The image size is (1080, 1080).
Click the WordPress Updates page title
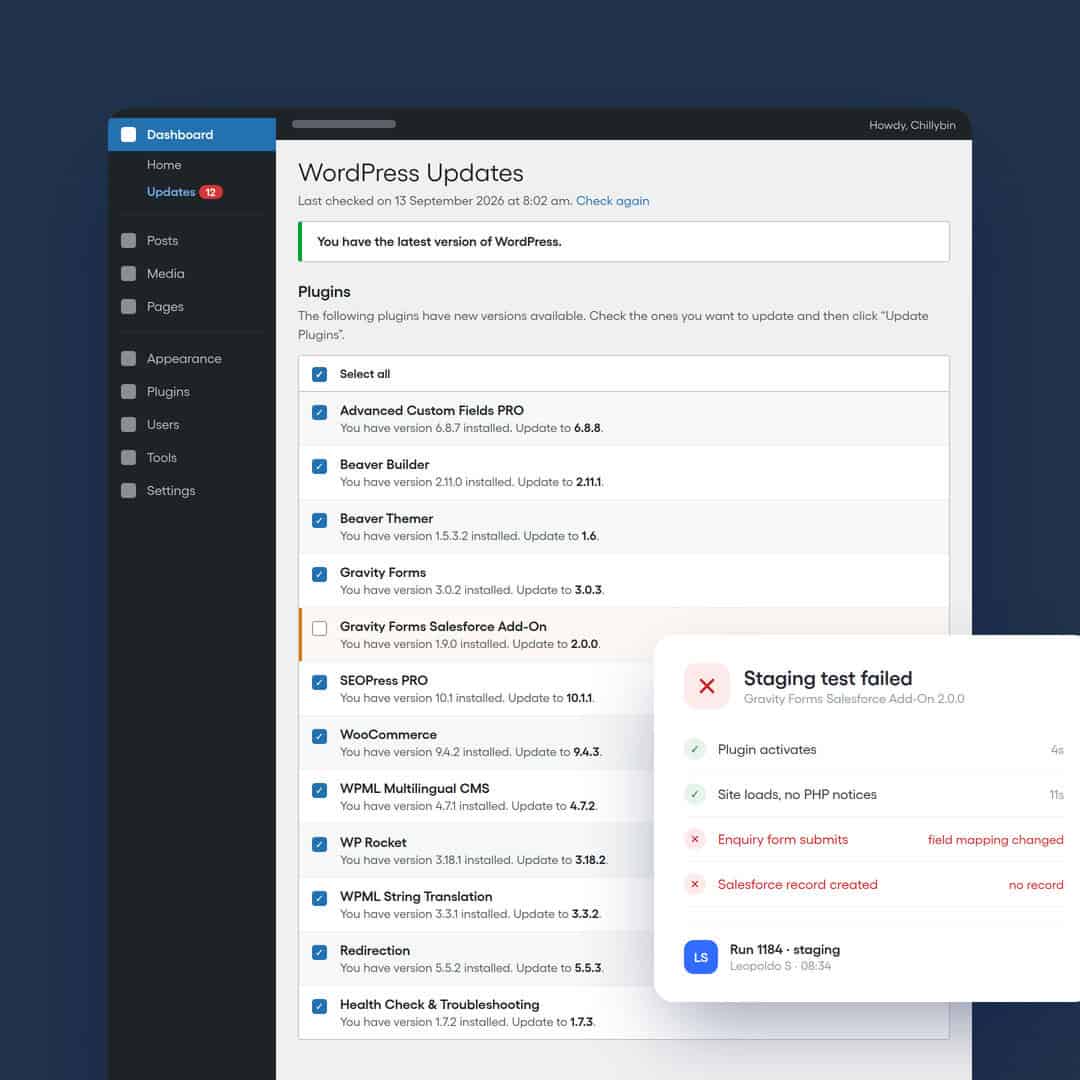click(x=411, y=173)
